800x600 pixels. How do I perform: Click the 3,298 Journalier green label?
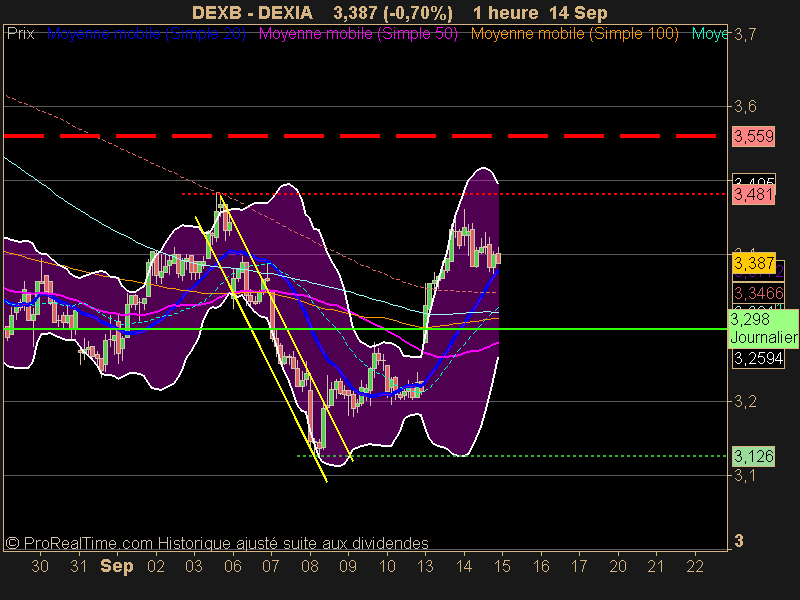pos(763,329)
